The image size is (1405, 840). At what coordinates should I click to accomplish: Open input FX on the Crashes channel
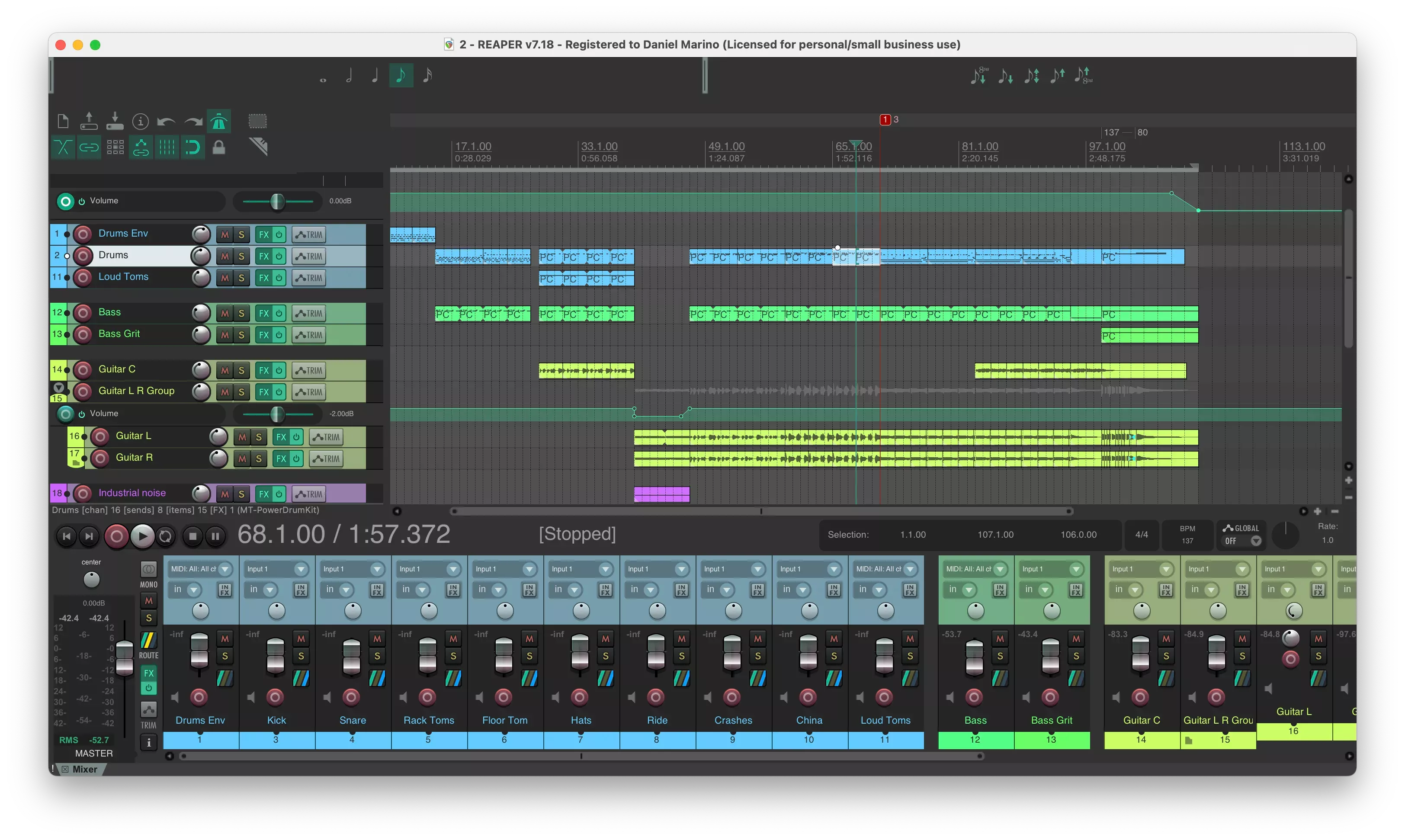click(x=757, y=590)
